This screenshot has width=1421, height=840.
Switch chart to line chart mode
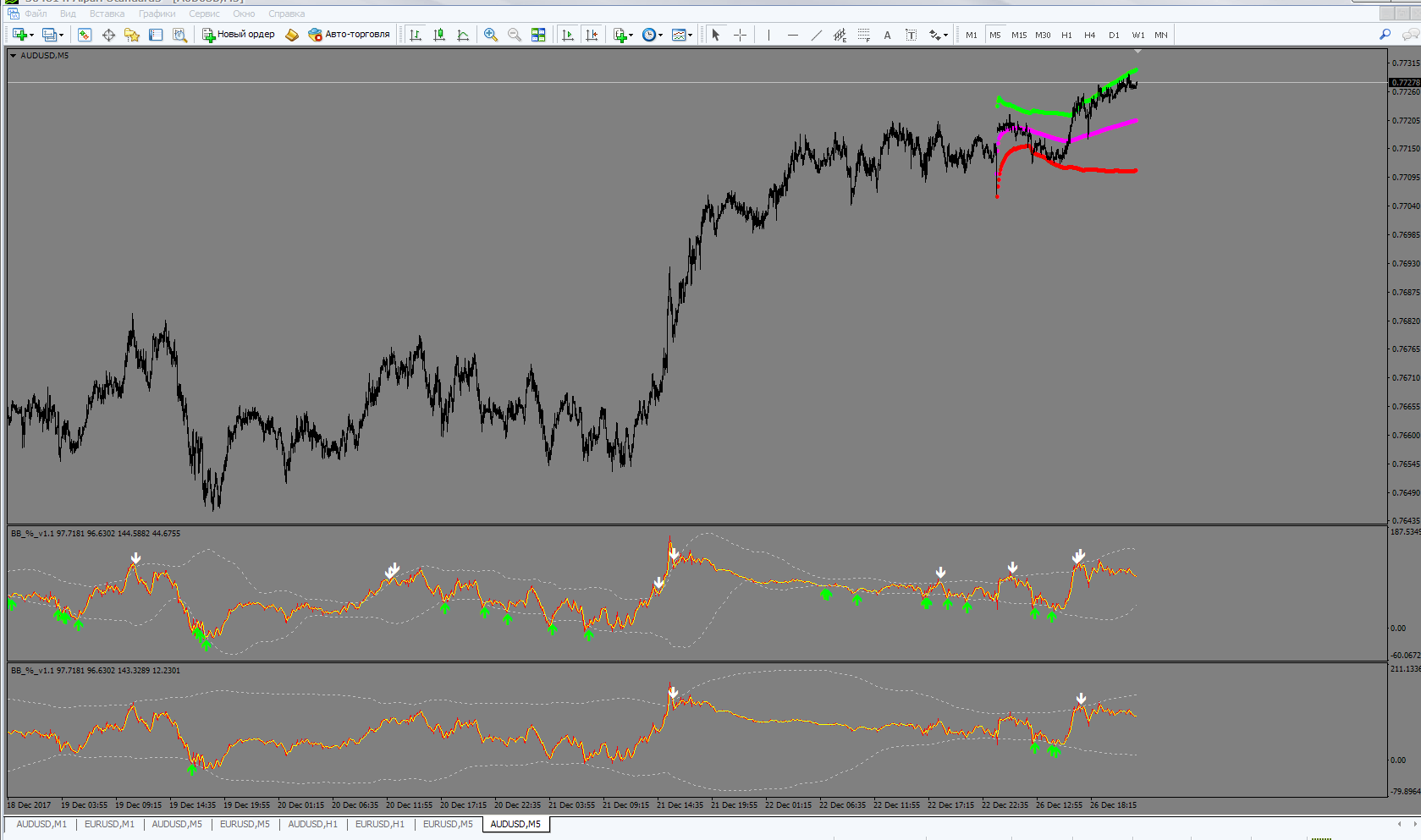point(463,35)
